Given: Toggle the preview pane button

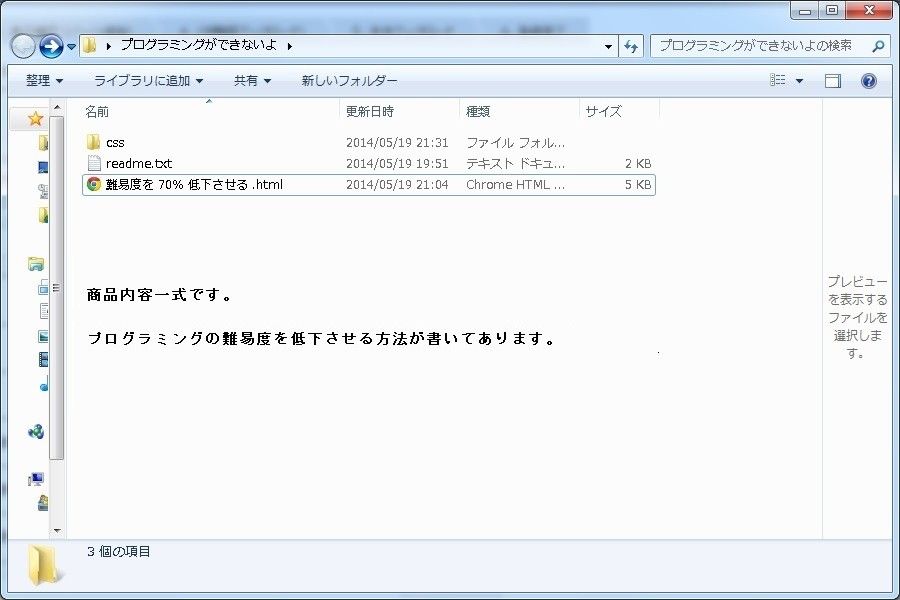Looking at the screenshot, I should 833,81.
